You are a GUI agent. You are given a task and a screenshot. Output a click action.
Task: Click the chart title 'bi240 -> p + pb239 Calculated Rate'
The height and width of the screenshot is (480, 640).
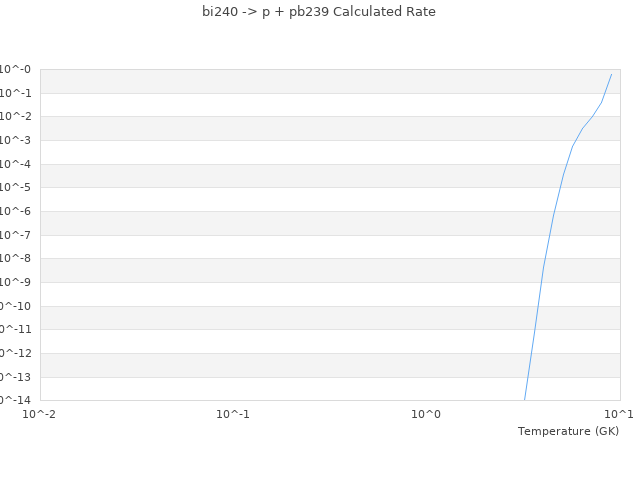pos(319,12)
